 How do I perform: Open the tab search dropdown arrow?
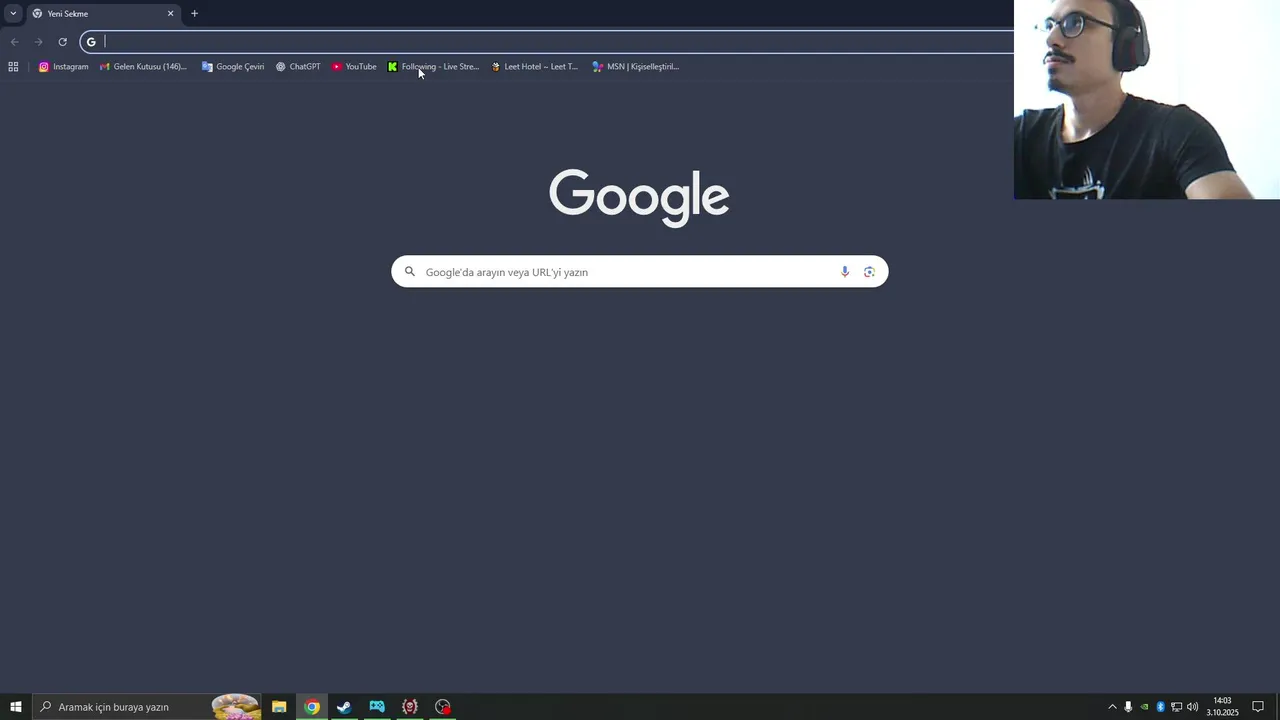click(13, 14)
